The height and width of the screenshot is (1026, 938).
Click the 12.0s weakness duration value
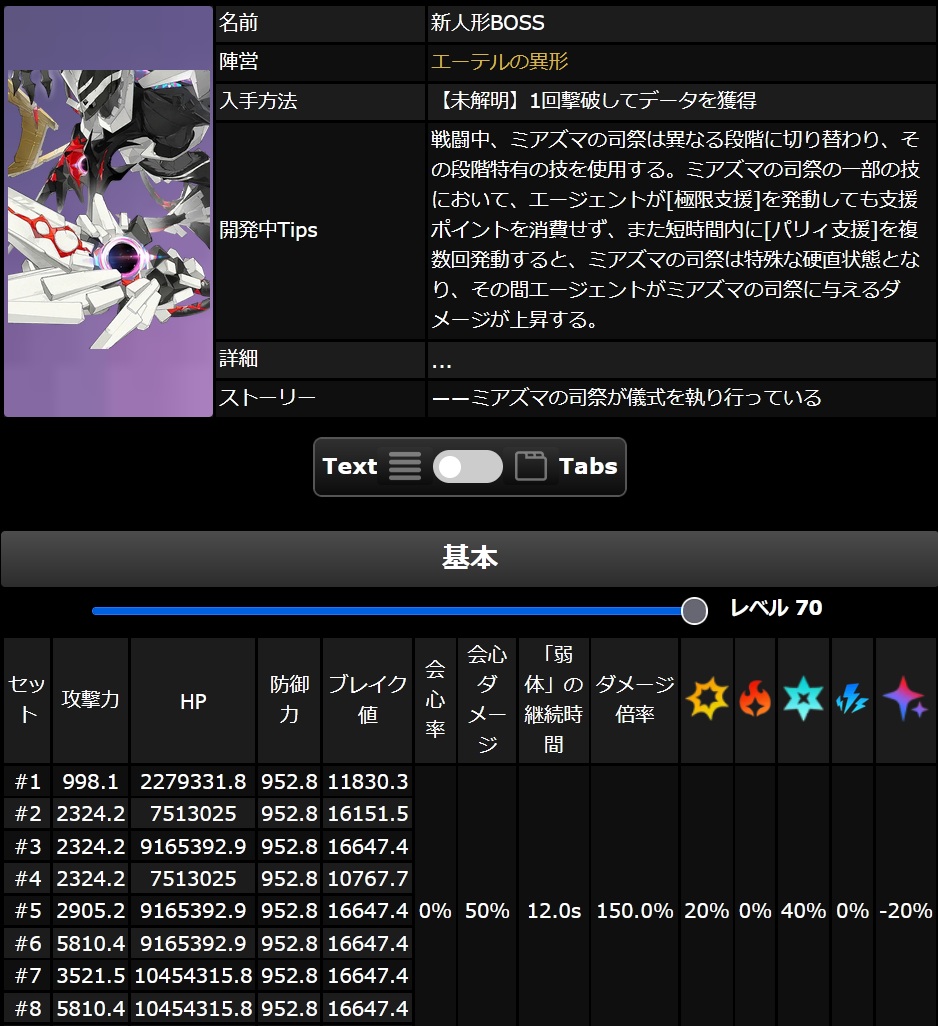tap(554, 910)
